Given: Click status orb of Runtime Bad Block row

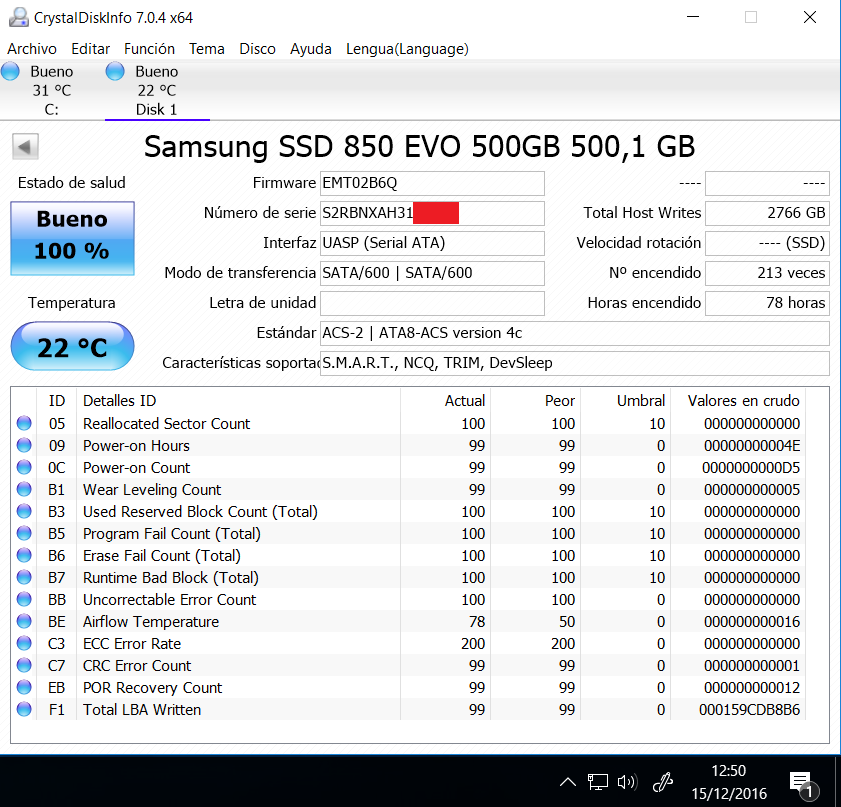Looking at the screenshot, I should click(24, 577).
